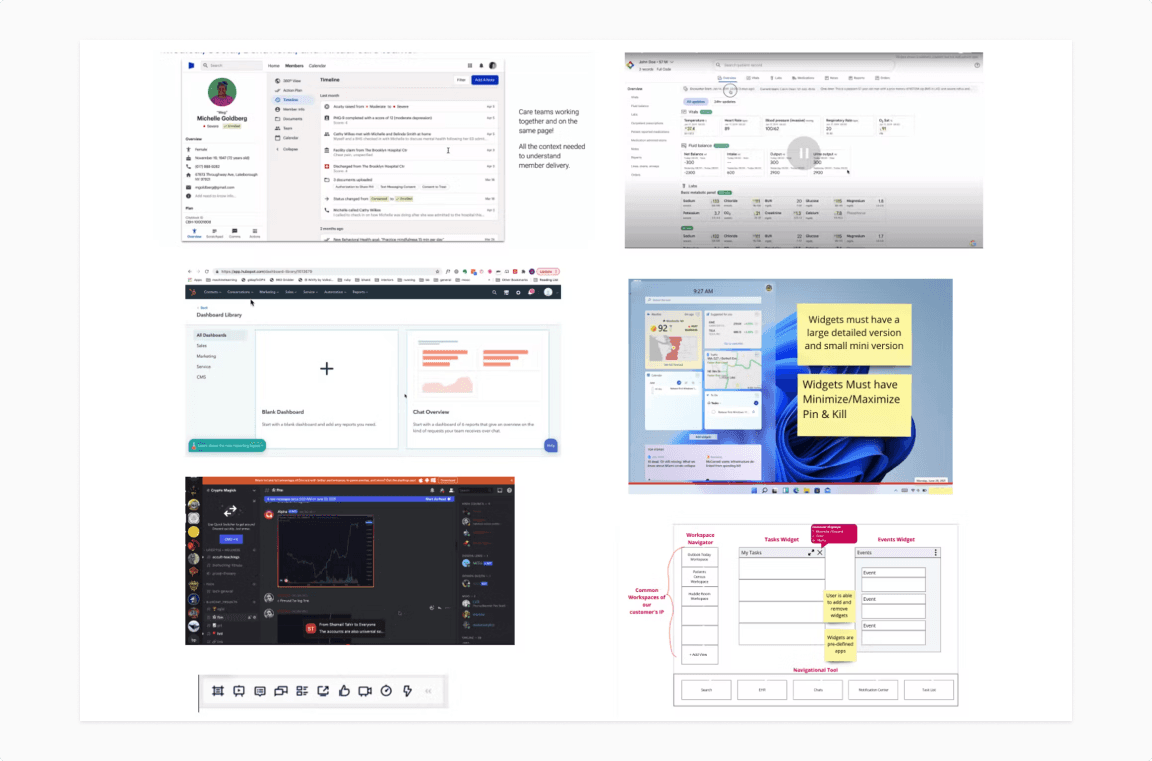Screen dimensions: 1152x761
Task: Click the lightning bolt icon in bottom toolbar
Action: [407, 691]
